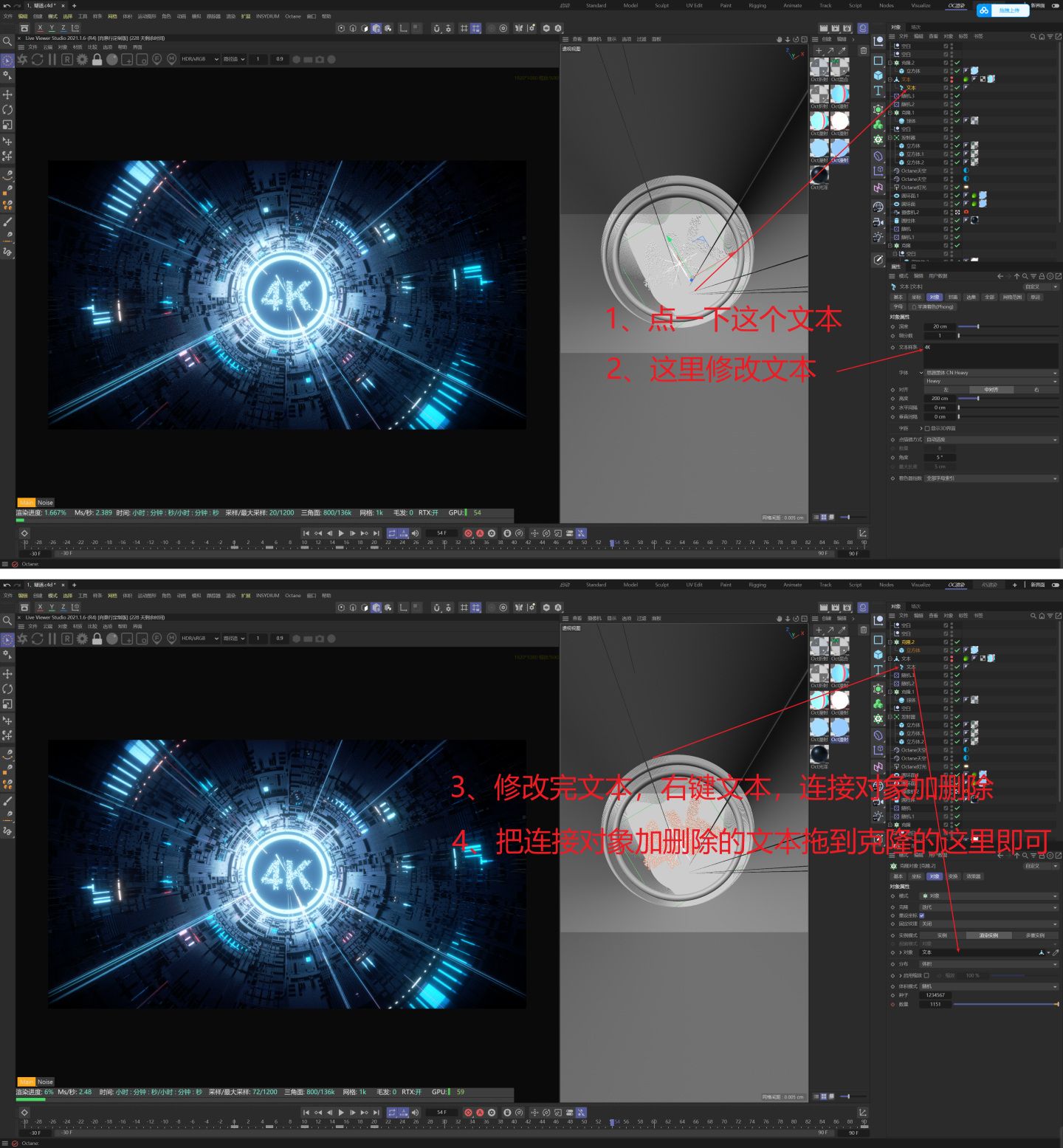This screenshot has height=1148, width=1063.
Task: Open the font family dropdown in text attributes
Action: click(991, 373)
